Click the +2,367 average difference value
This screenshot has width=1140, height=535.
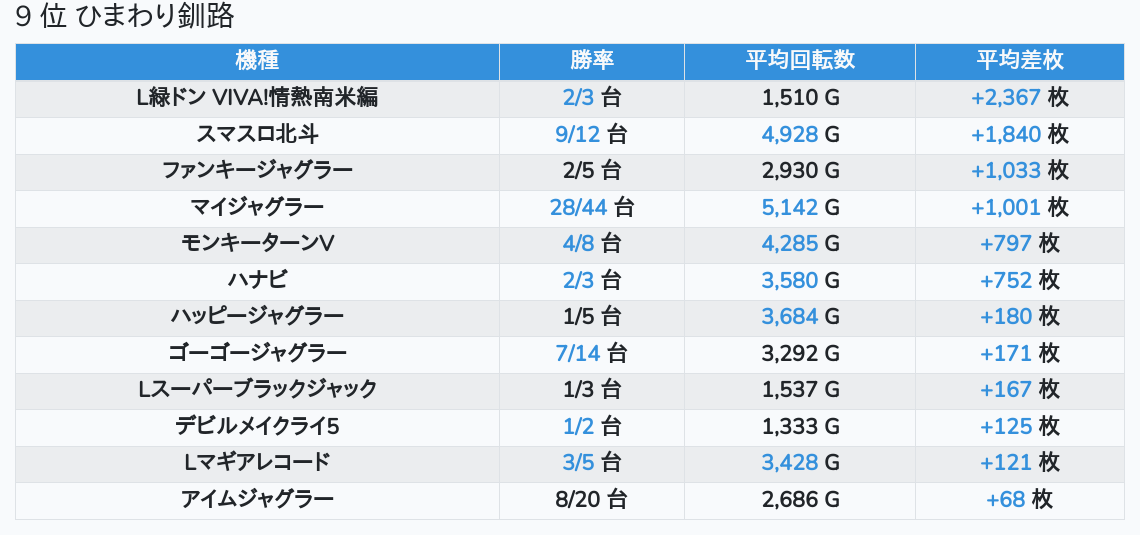point(1005,98)
